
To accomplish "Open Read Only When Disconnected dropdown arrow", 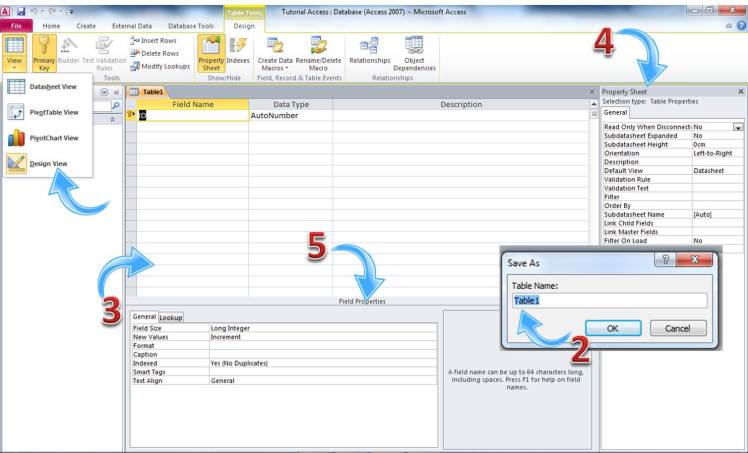I will coord(738,128).
